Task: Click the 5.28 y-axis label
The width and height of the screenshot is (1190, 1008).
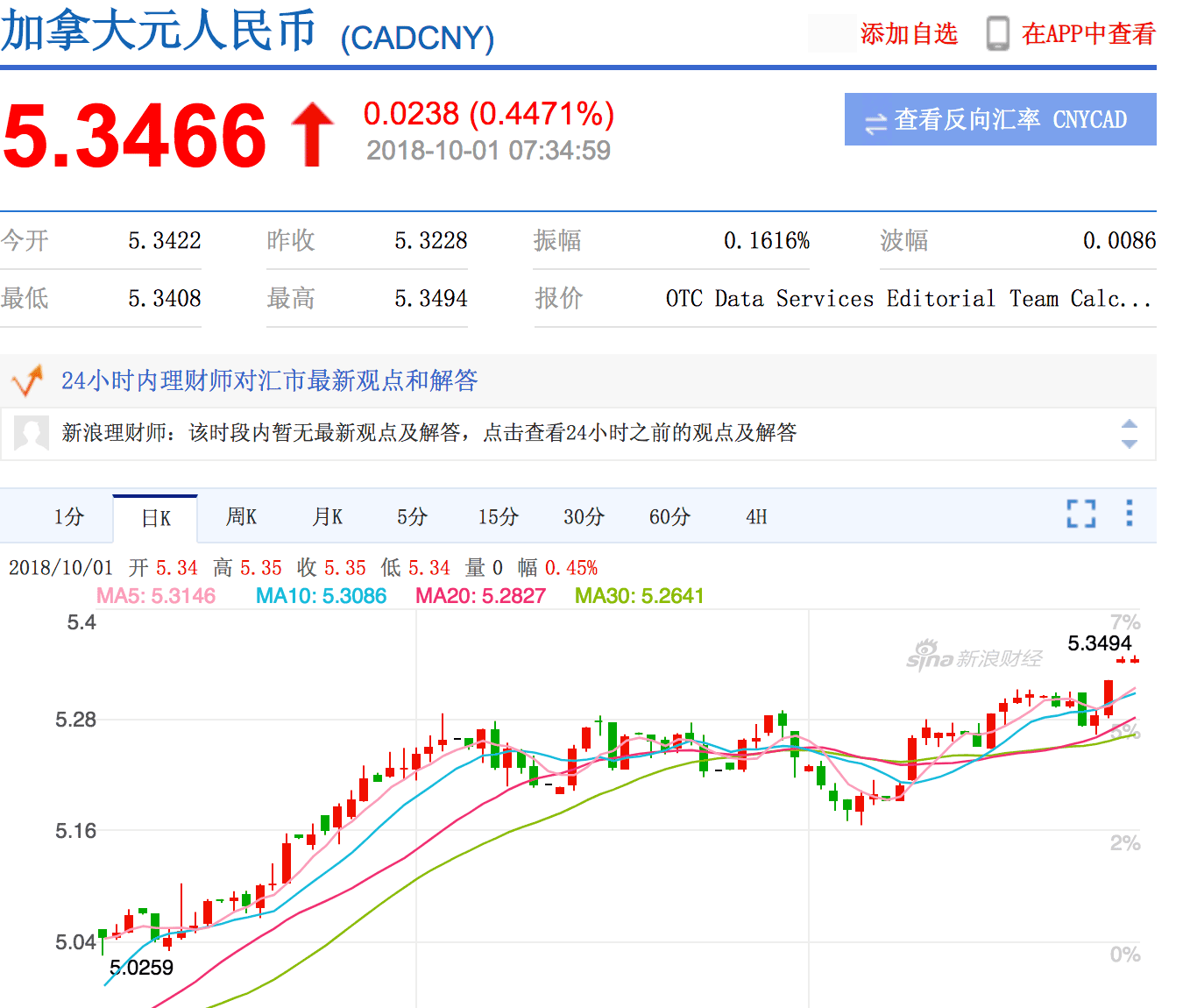Action: [x=75, y=721]
